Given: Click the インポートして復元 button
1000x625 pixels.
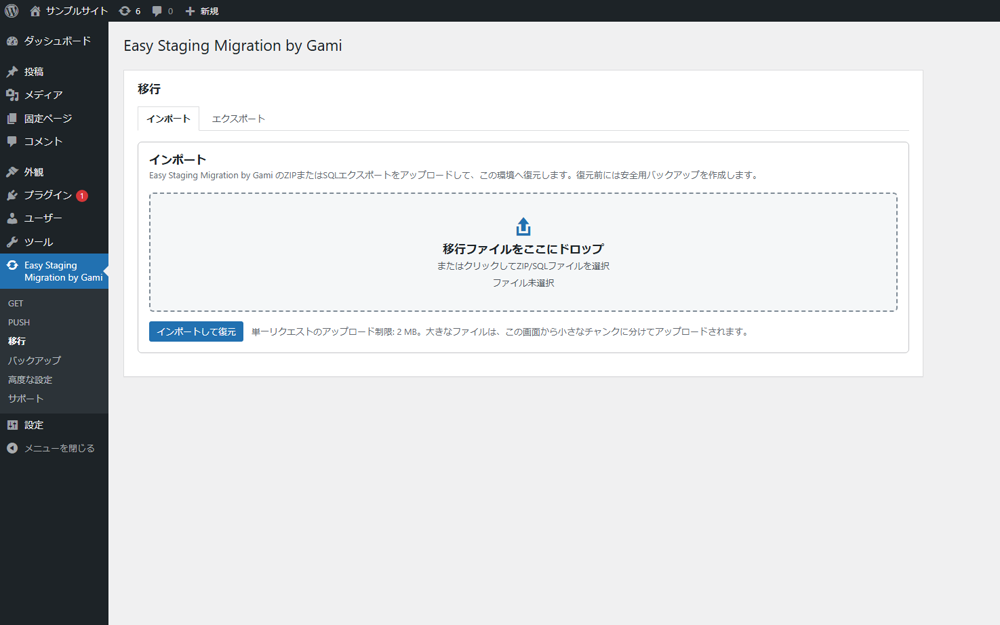Looking at the screenshot, I should 196,332.
